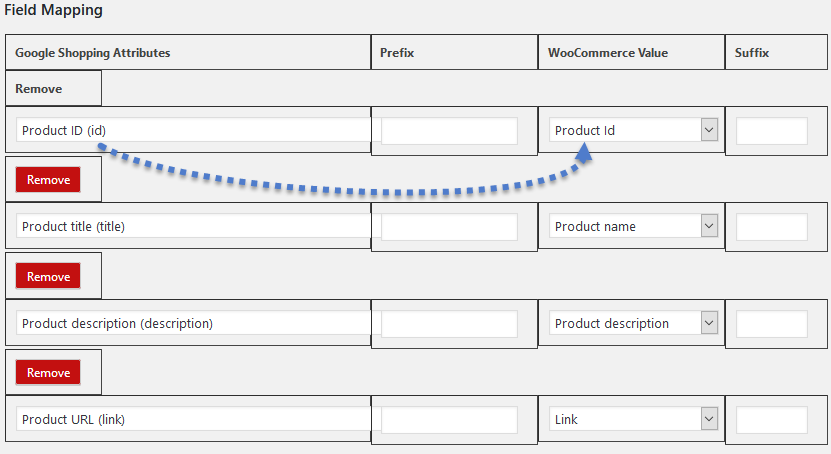
Task: Focus the Prefix field for Product URL
Action: [x=449, y=420]
